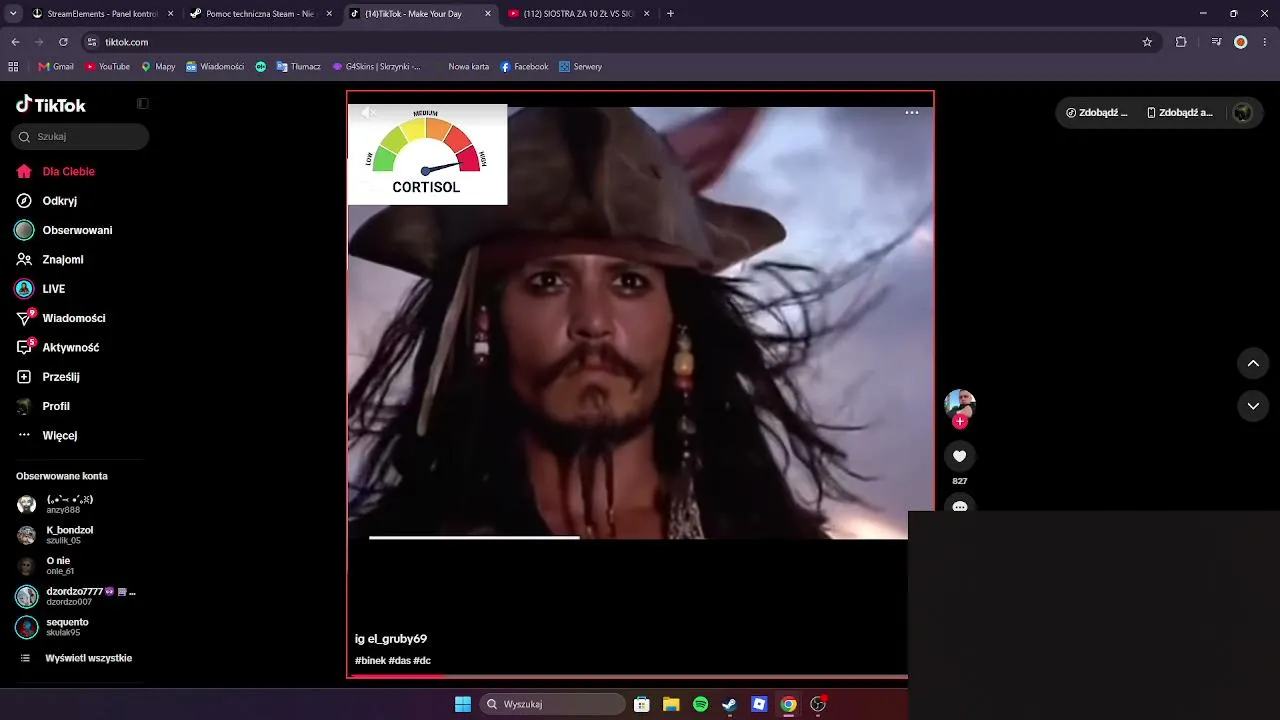Open dzordzo7777 followed account
The width and height of the screenshot is (1280, 720).
pos(76,596)
